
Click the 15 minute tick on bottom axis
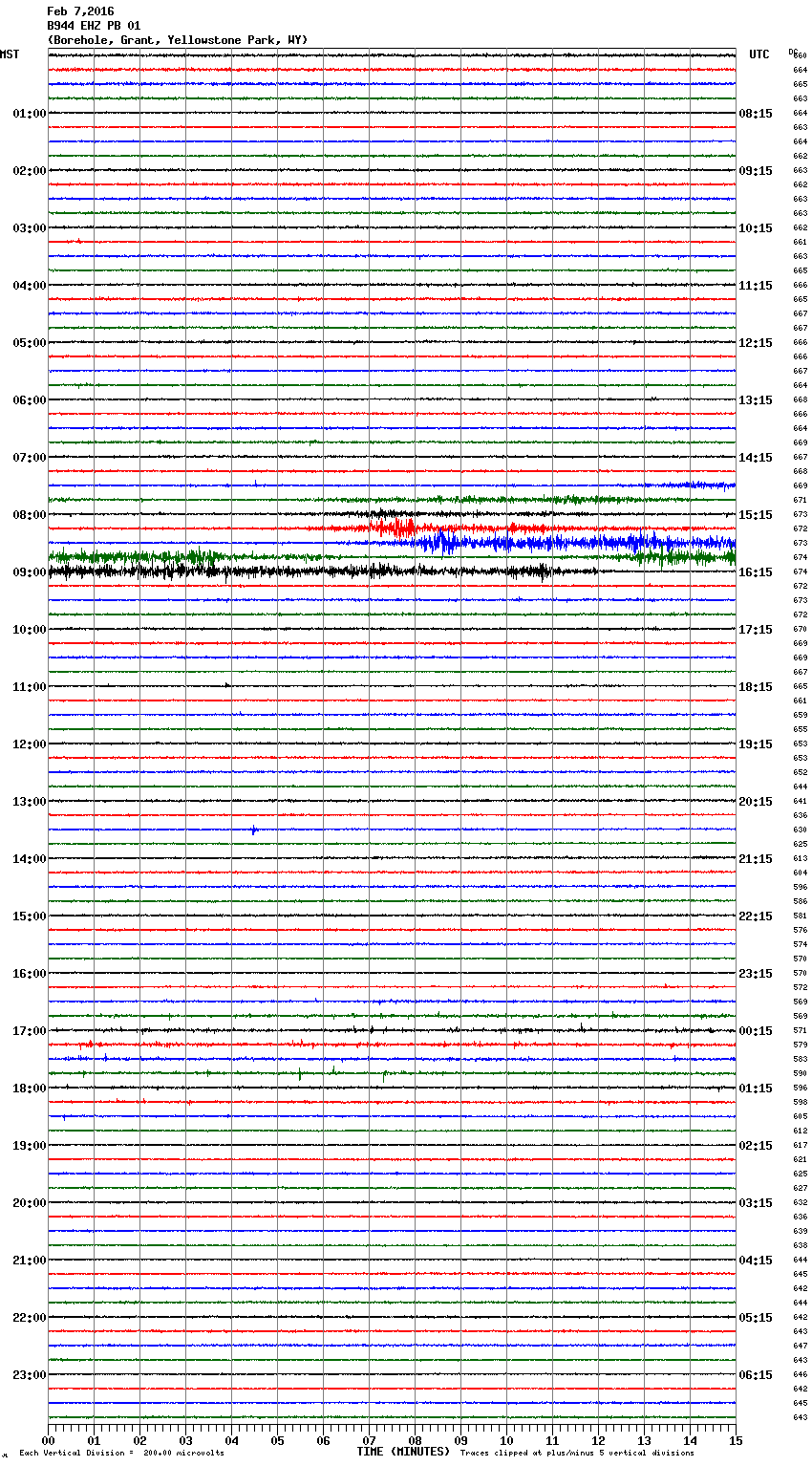[736, 1440]
